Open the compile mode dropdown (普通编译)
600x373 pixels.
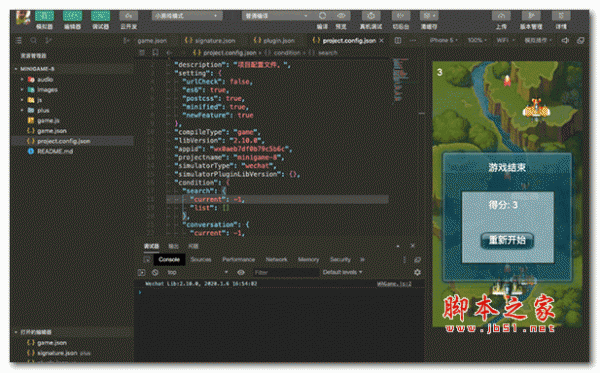coord(277,16)
